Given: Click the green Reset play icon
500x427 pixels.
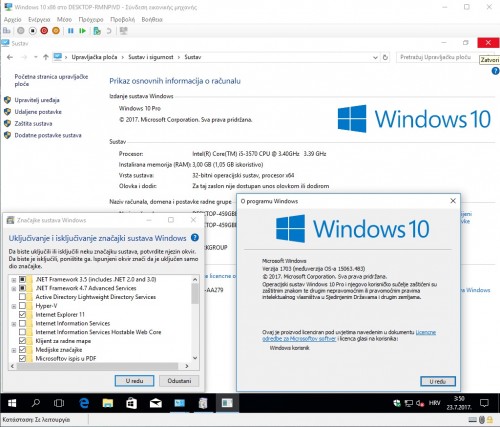Looking at the screenshot, I should click(82, 31).
